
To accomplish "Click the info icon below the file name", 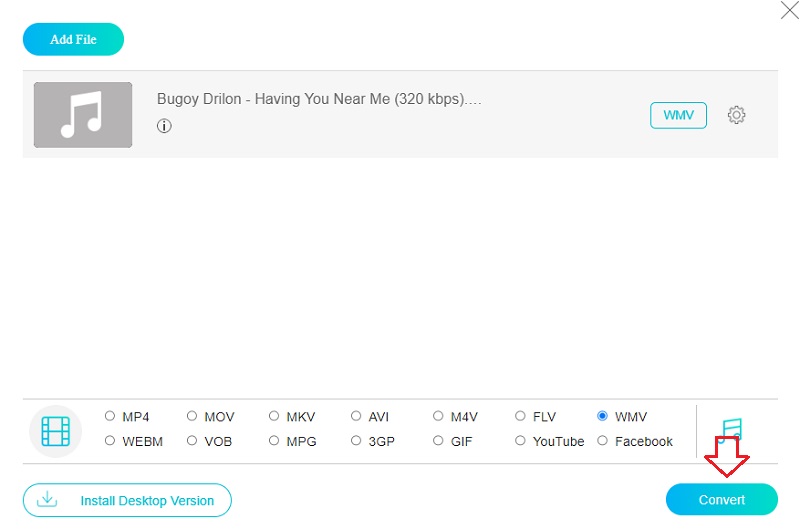I will point(164,126).
